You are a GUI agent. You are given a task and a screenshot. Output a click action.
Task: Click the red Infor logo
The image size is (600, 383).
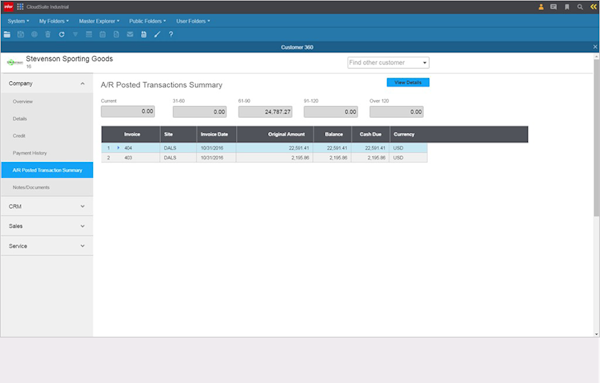pos(8,7)
